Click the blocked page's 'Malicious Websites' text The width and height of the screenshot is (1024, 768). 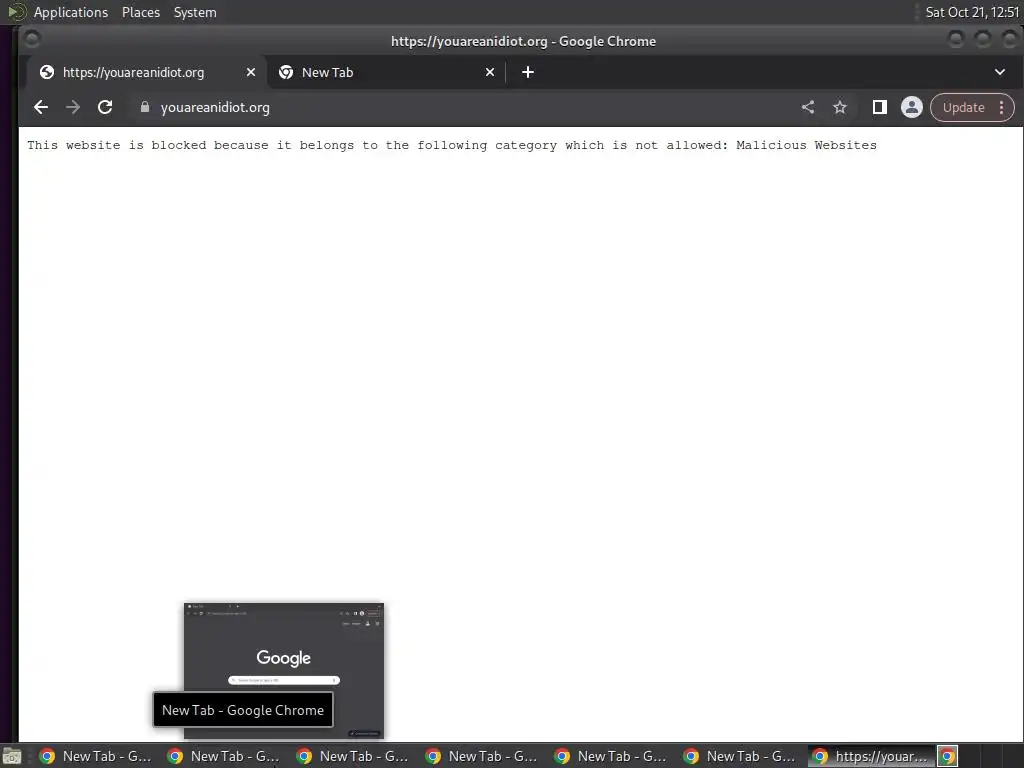[807, 146]
